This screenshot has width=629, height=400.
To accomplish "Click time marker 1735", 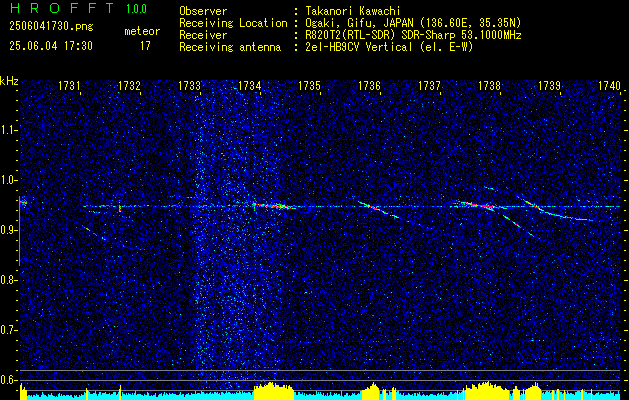I will click(309, 85).
